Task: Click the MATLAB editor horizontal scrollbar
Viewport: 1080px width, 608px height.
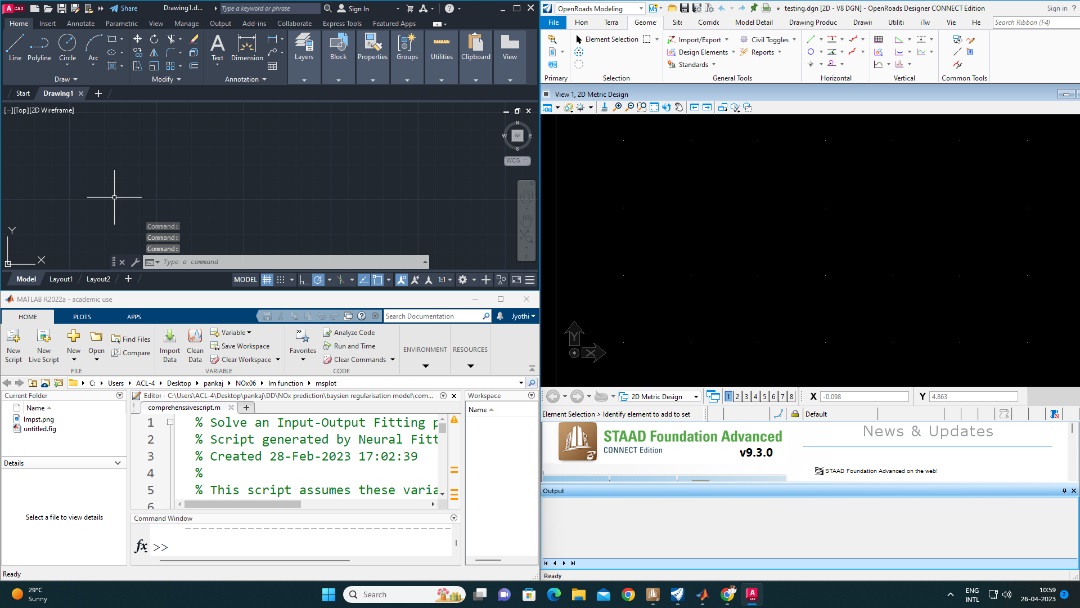Action: click(x=242, y=504)
